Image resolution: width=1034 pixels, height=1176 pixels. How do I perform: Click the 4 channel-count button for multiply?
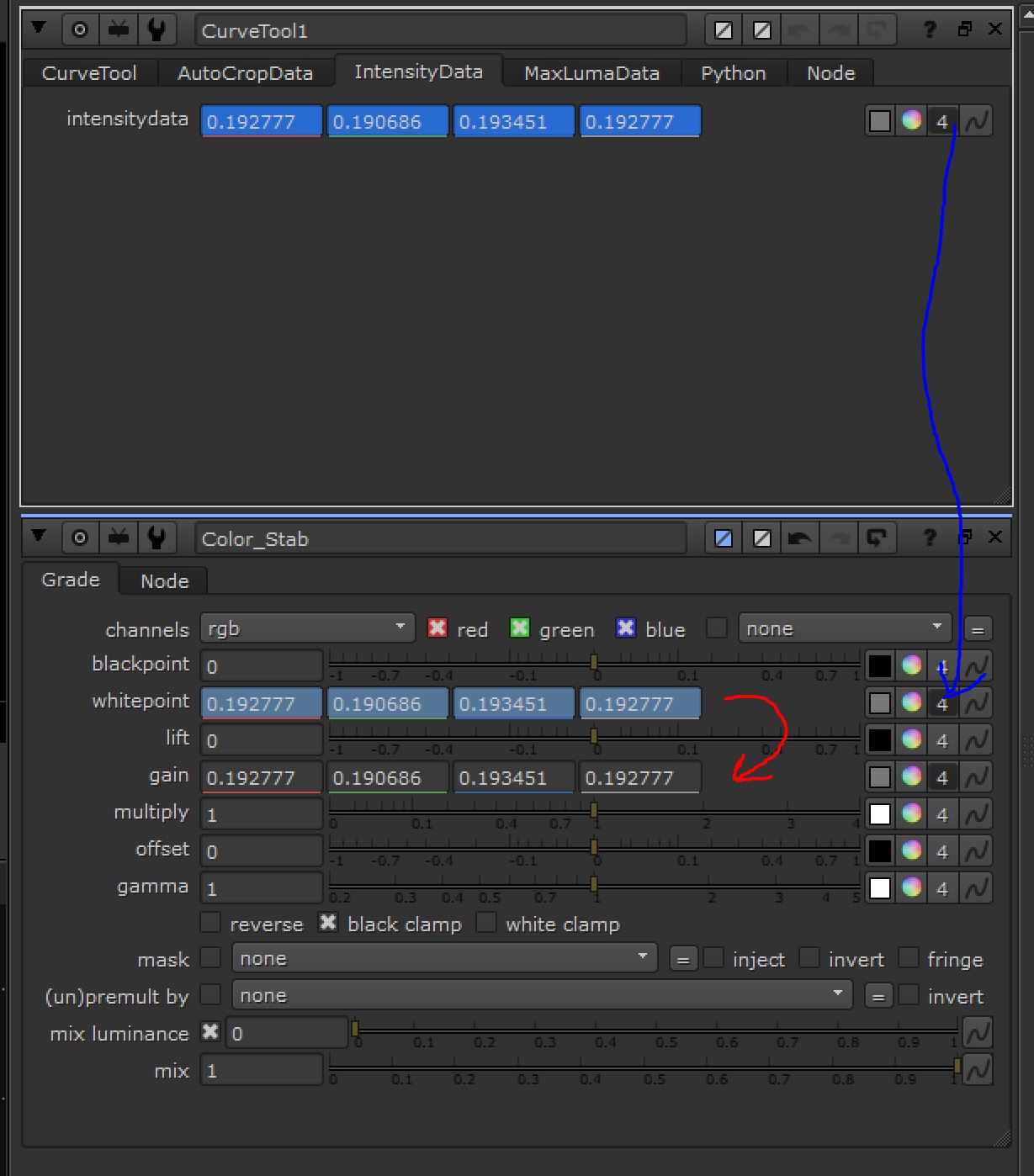click(x=942, y=814)
